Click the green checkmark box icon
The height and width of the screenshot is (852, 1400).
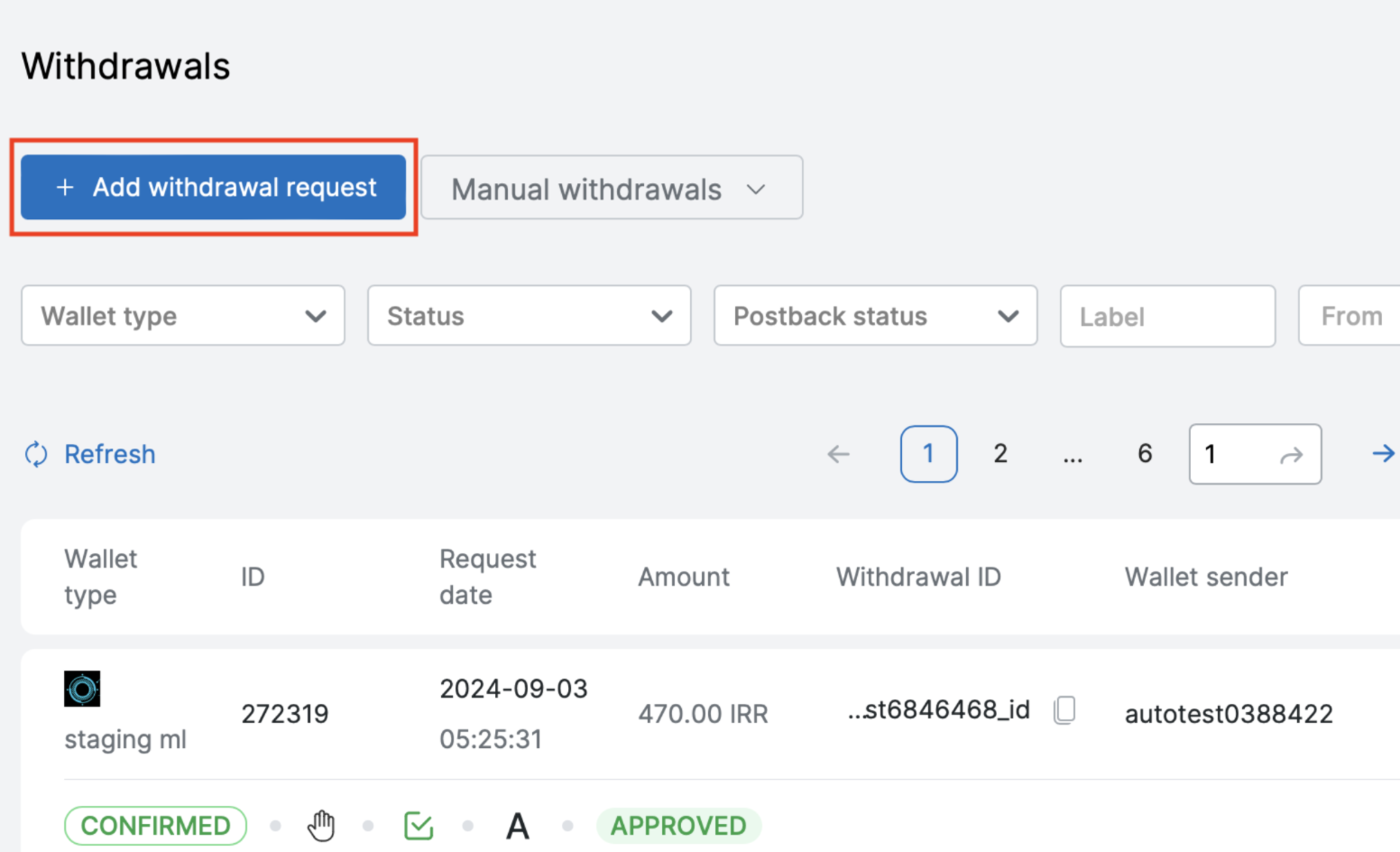point(419,826)
